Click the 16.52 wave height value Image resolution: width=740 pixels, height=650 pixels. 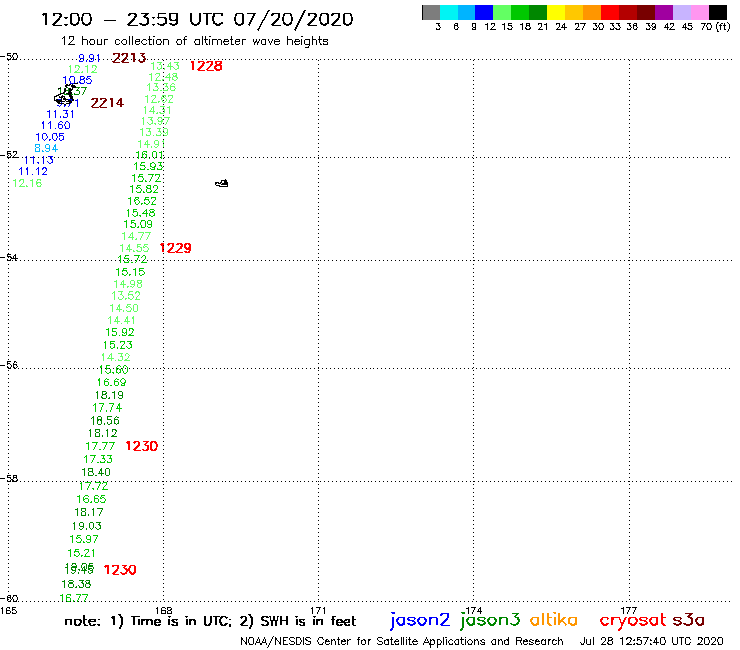point(142,201)
